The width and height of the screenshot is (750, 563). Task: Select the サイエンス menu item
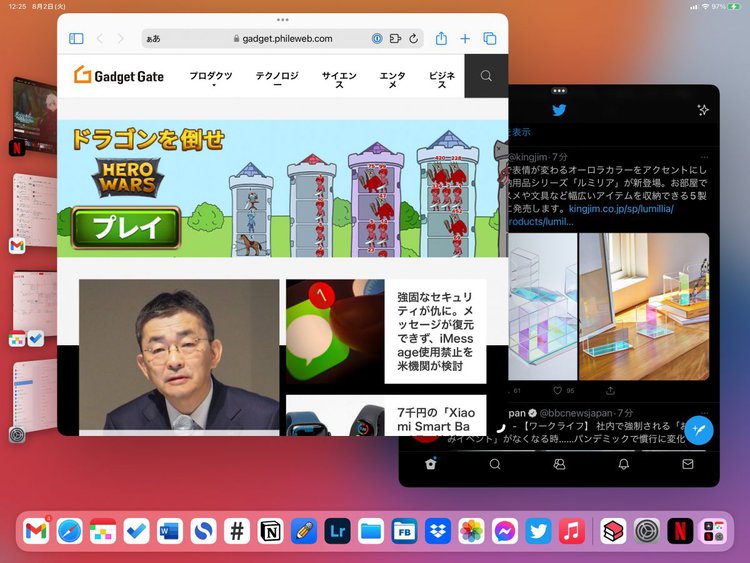tap(339, 79)
